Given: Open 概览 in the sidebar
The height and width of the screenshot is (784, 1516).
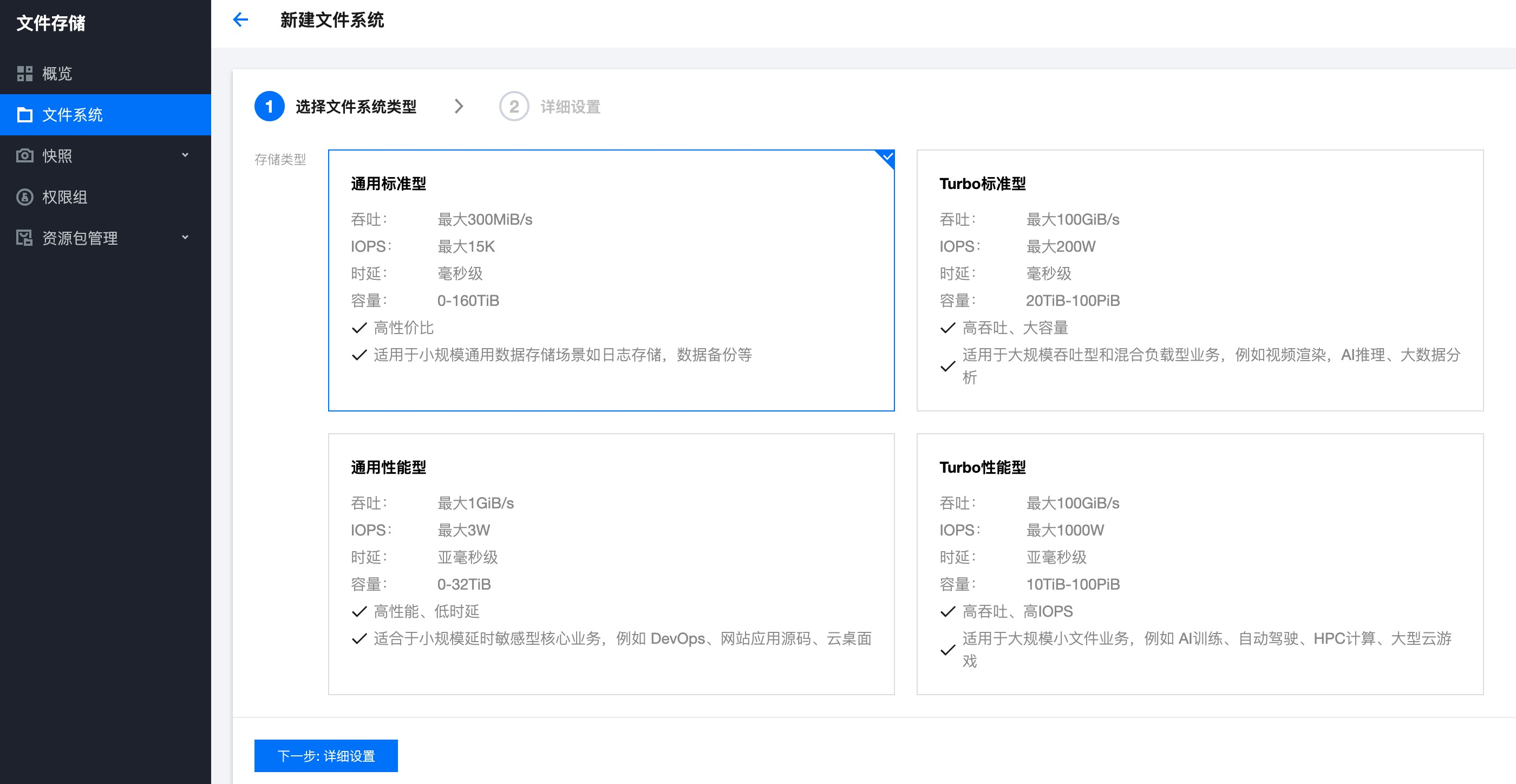Looking at the screenshot, I should (106, 74).
